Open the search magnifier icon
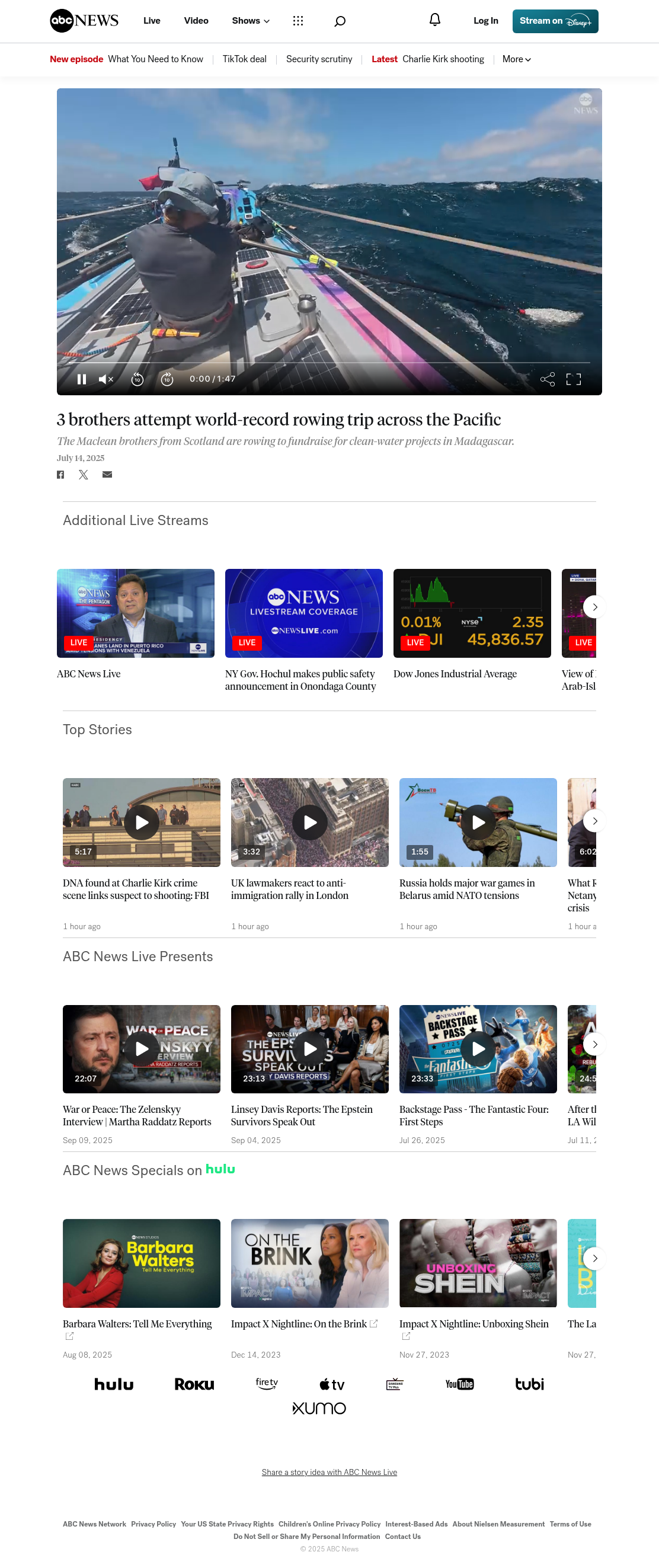The image size is (659, 1568). tap(340, 21)
